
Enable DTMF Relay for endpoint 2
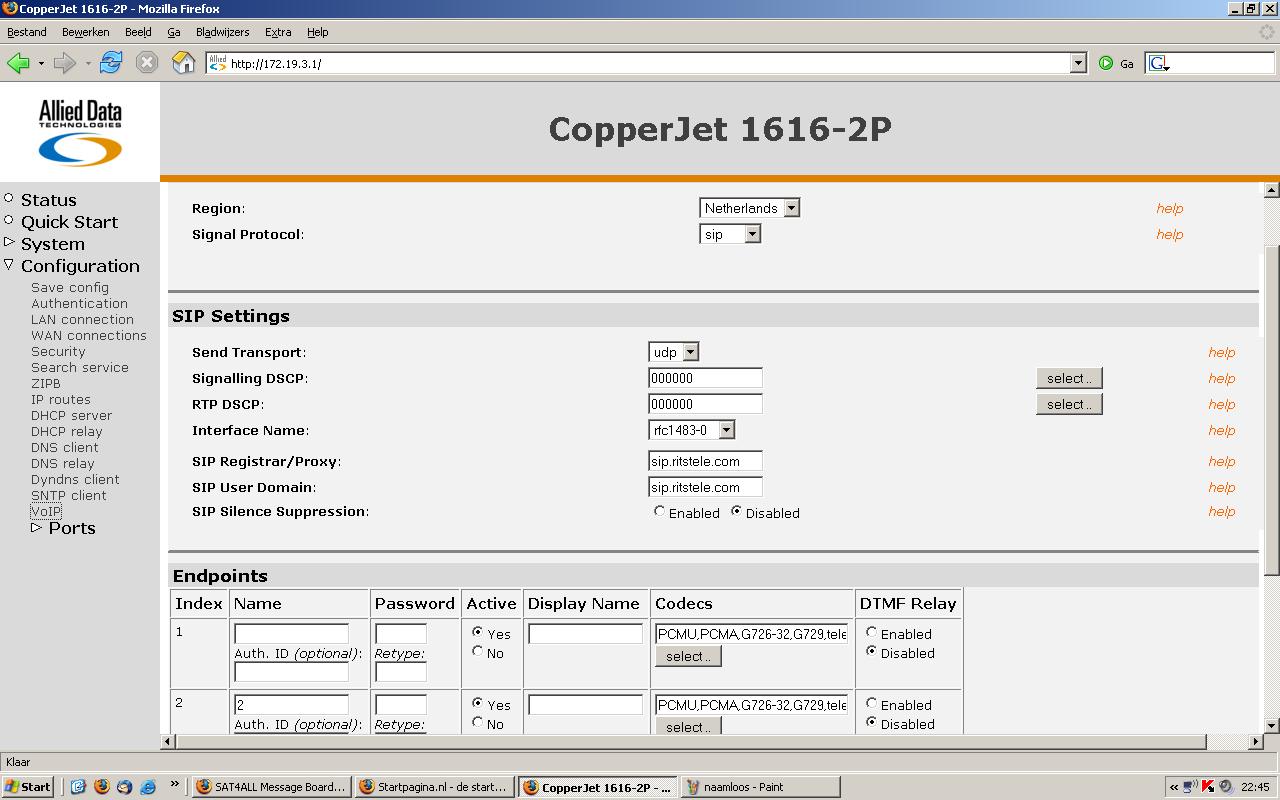[x=871, y=703]
